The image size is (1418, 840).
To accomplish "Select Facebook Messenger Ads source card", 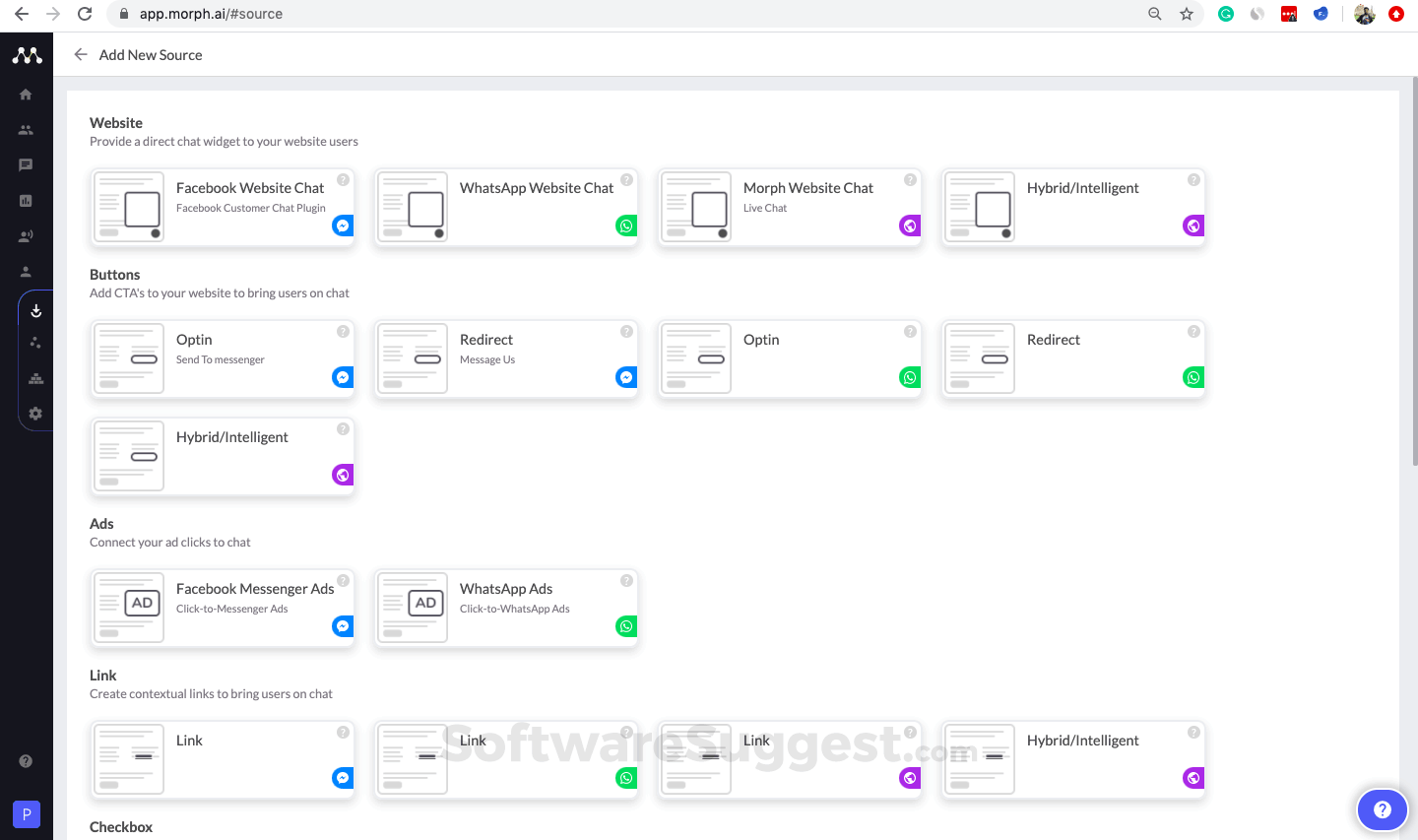I will pos(223,608).
